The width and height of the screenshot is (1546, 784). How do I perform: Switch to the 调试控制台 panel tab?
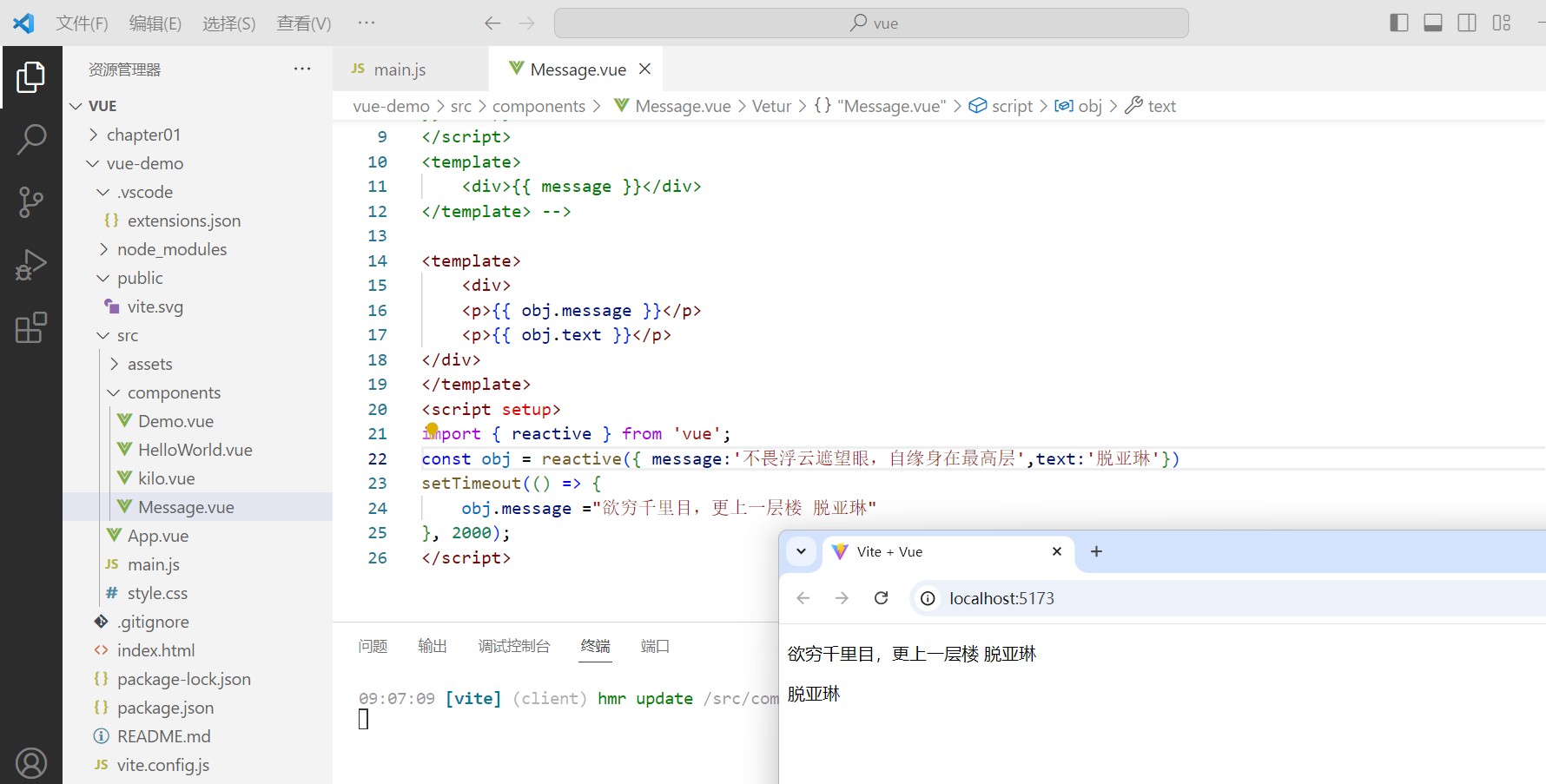(x=514, y=646)
